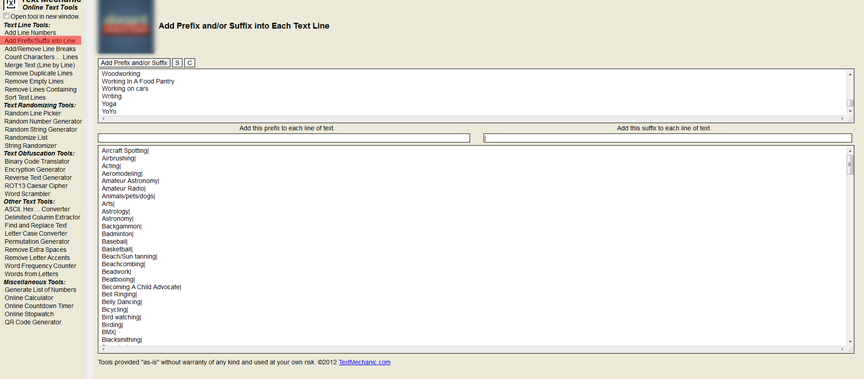Click the blurred ad thumbnail image
864x379 pixels.
pyautogui.click(x=126, y=26)
